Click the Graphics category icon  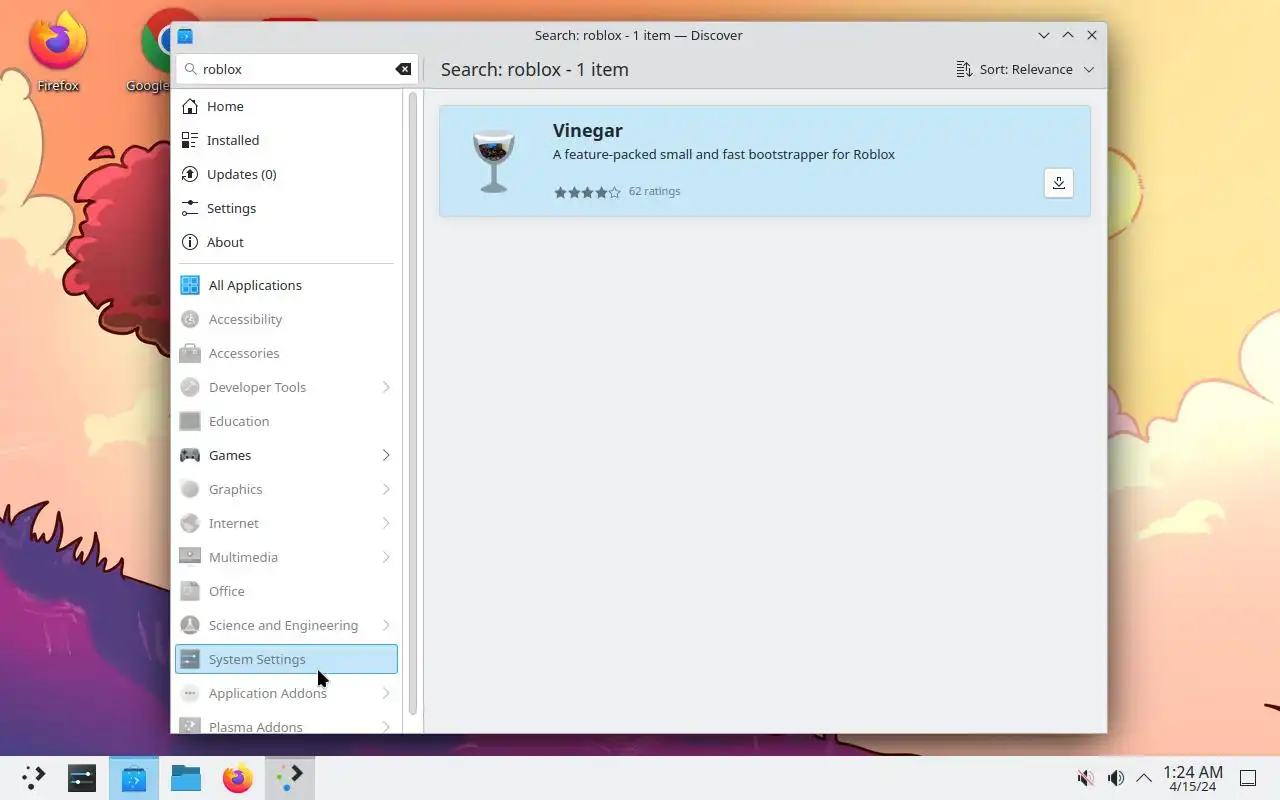190,489
